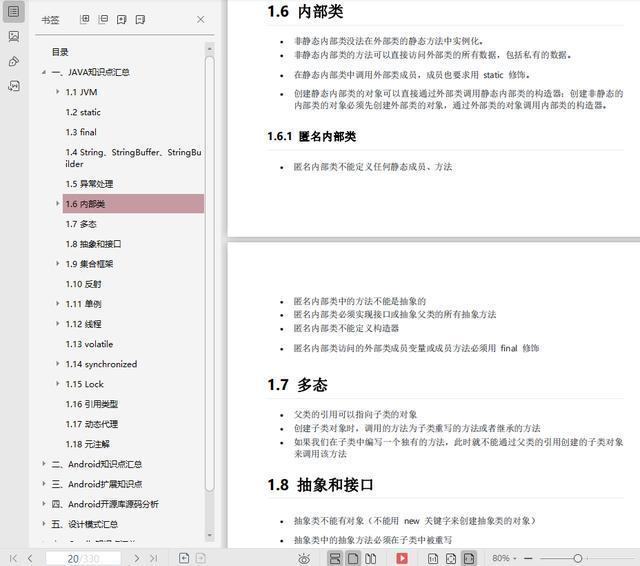Viewport: 640px width, 566px height.
Task: Open the bookmarks panel icon in sidebar
Action: pos(13,11)
